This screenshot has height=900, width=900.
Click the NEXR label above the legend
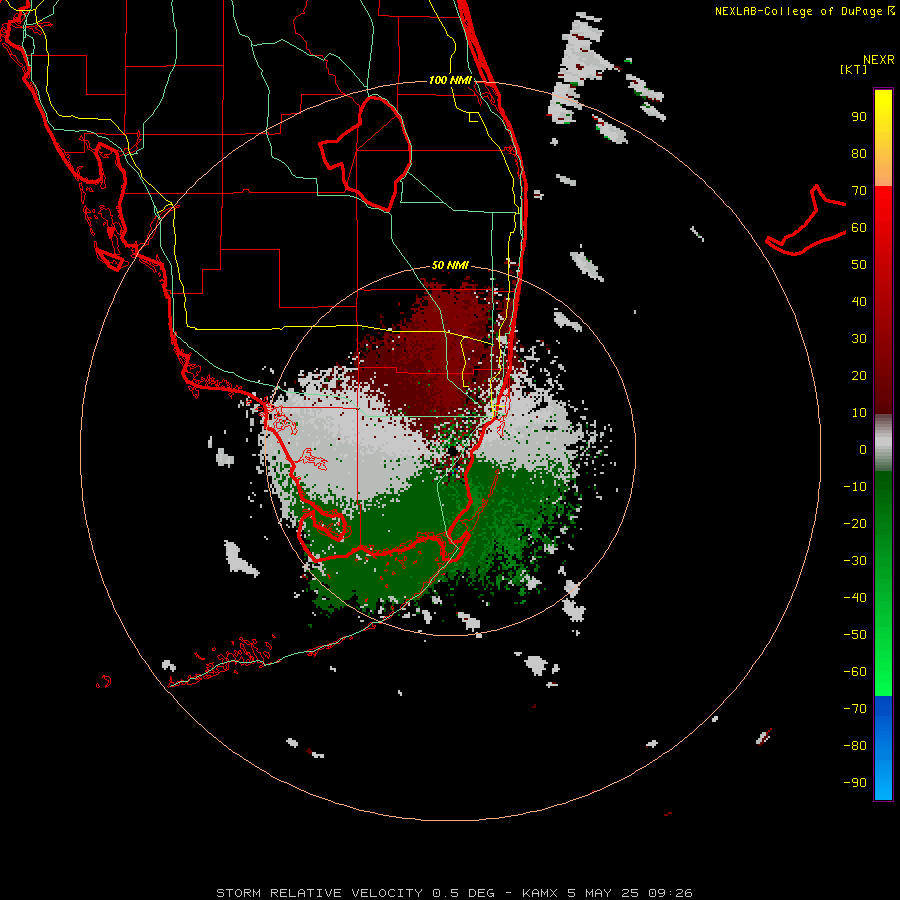[x=879, y=60]
